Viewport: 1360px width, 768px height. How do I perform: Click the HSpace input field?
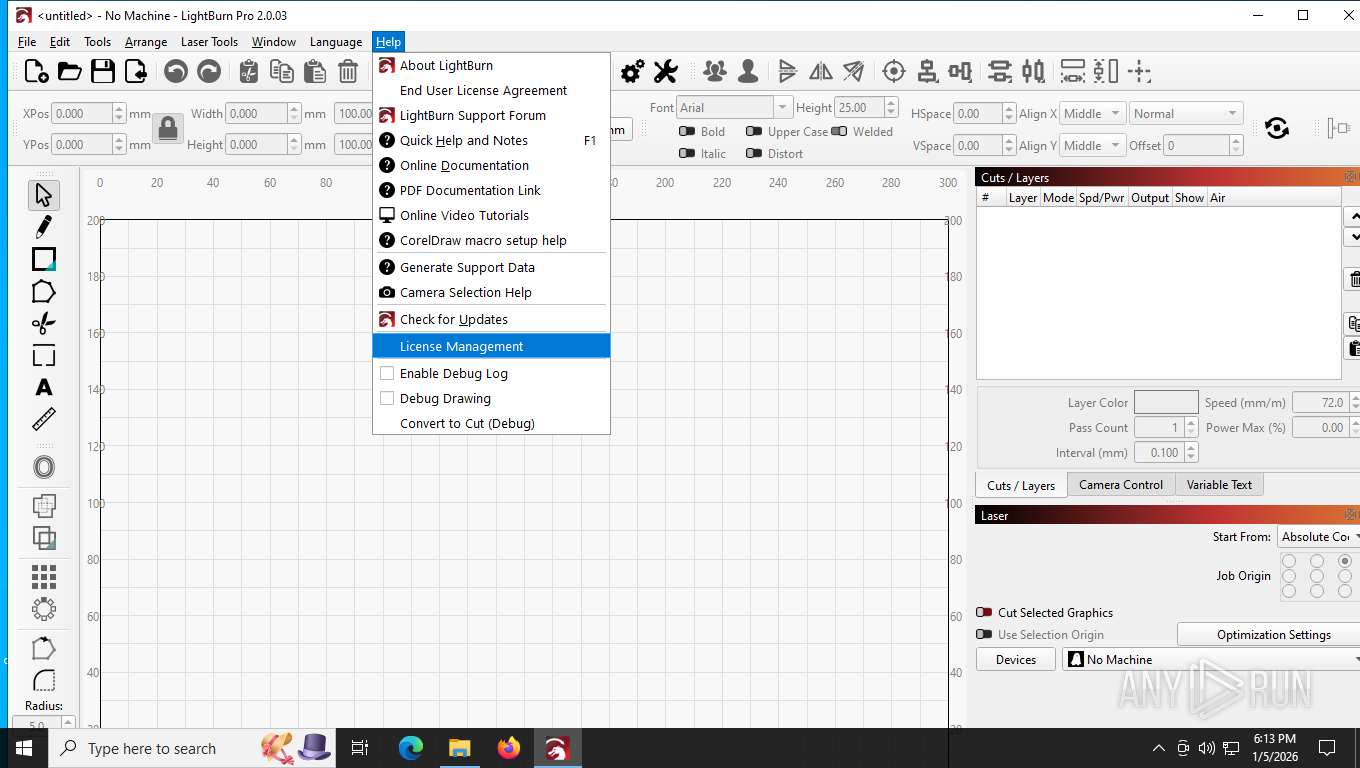tap(977, 113)
